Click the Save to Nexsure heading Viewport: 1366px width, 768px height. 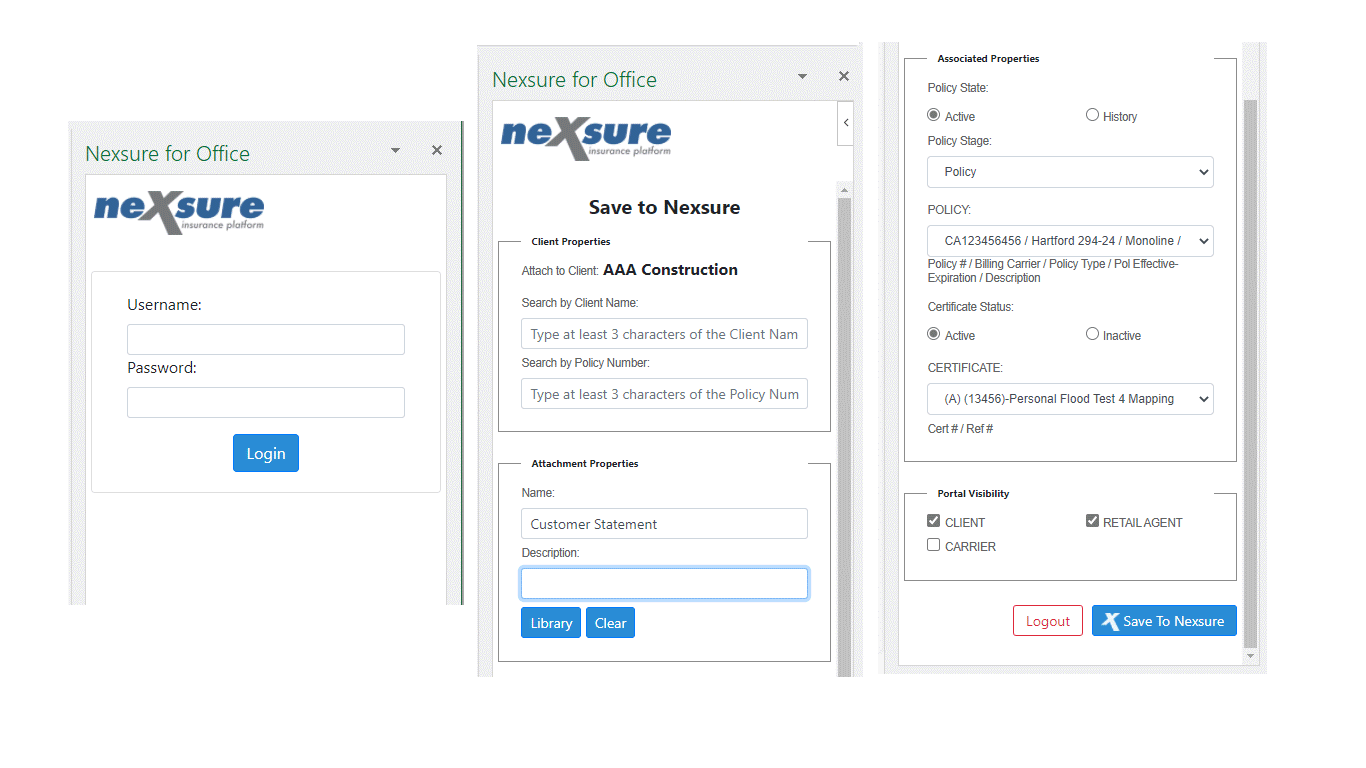[665, 207]
